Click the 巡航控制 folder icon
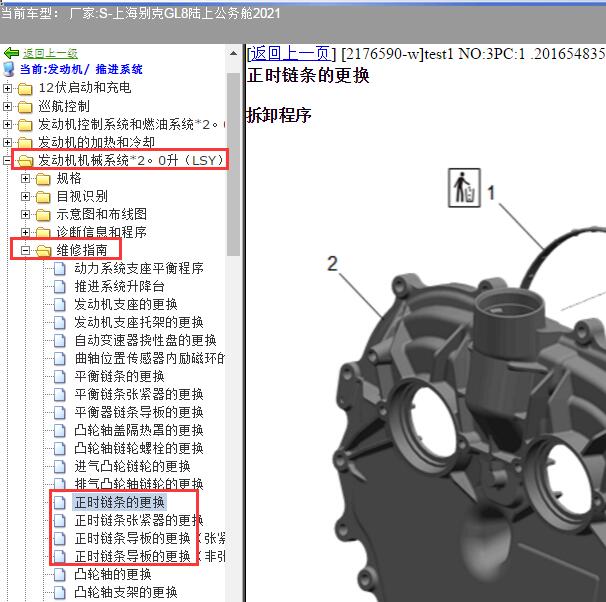606x602 pixels. tap(25, 107)
